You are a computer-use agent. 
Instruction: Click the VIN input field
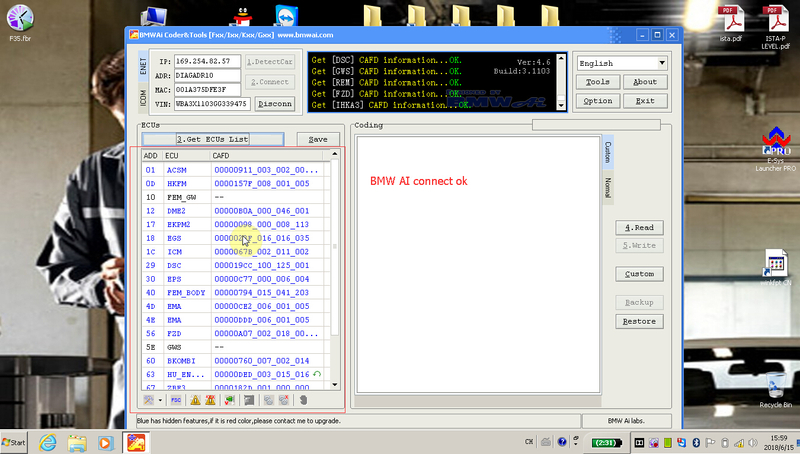click(x=212, y=104)
